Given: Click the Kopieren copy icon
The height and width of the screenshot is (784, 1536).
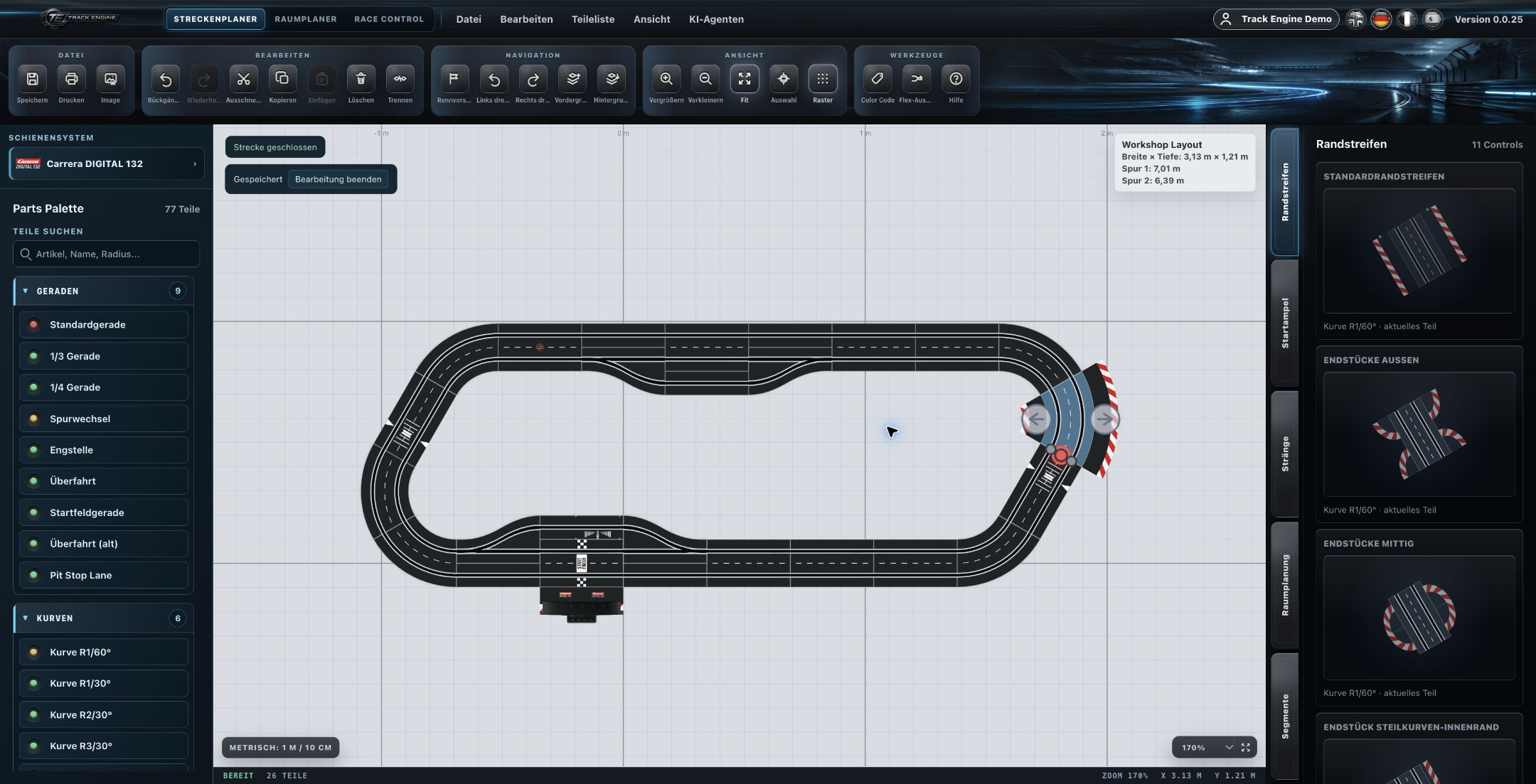Looking at the screenshot, I should click(x=282, y=79).
